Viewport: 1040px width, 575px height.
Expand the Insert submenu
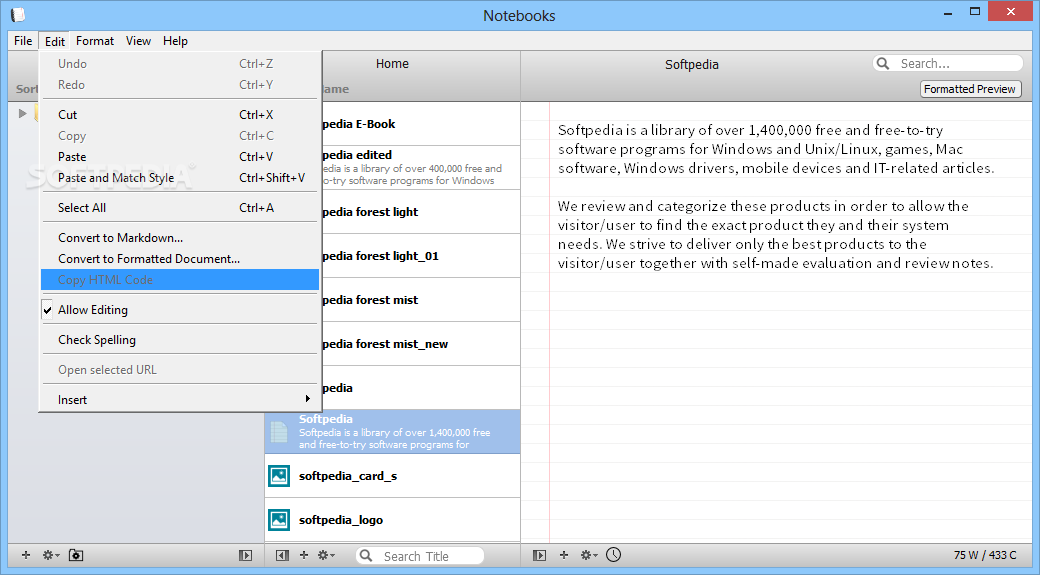point(180,400)
